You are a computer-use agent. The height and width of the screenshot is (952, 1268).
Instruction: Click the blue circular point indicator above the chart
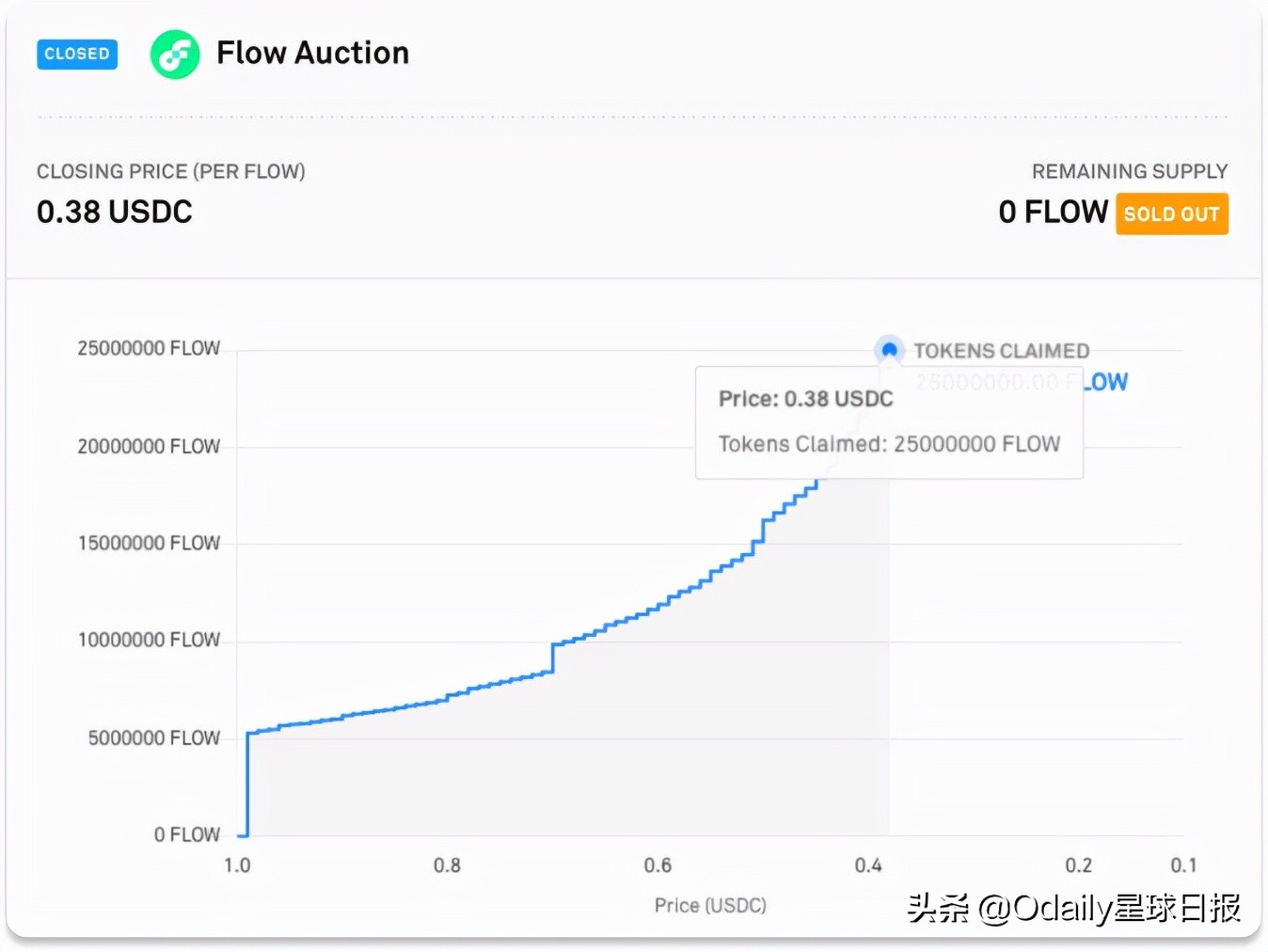coord(889,350)
